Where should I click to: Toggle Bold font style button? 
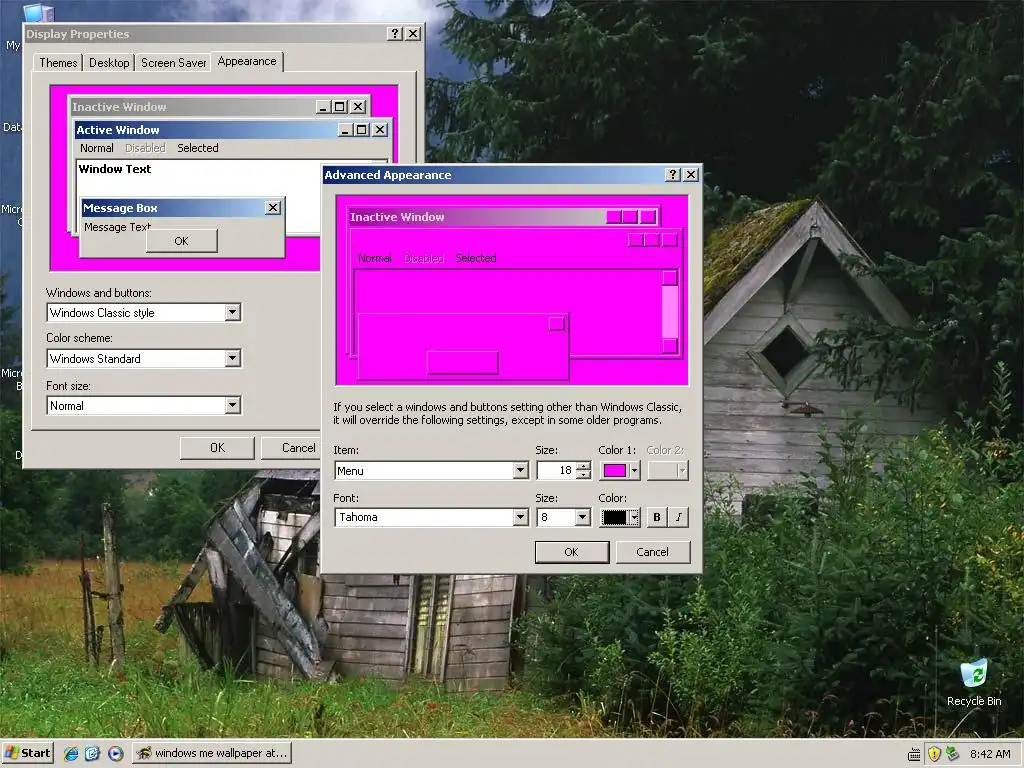656,517
